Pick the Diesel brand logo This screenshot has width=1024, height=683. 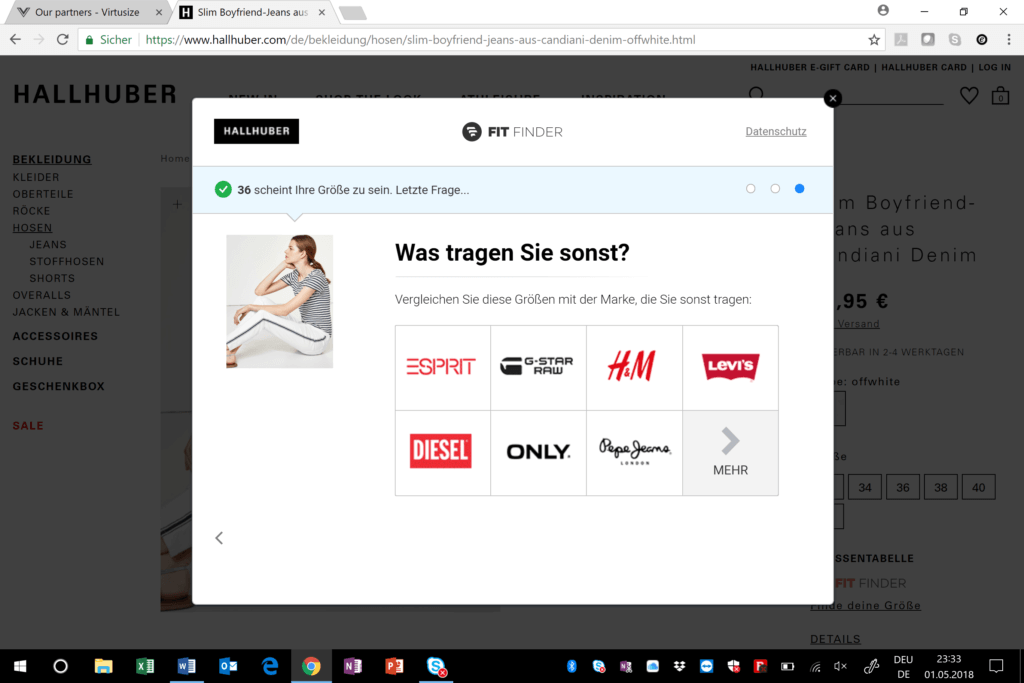443,453
